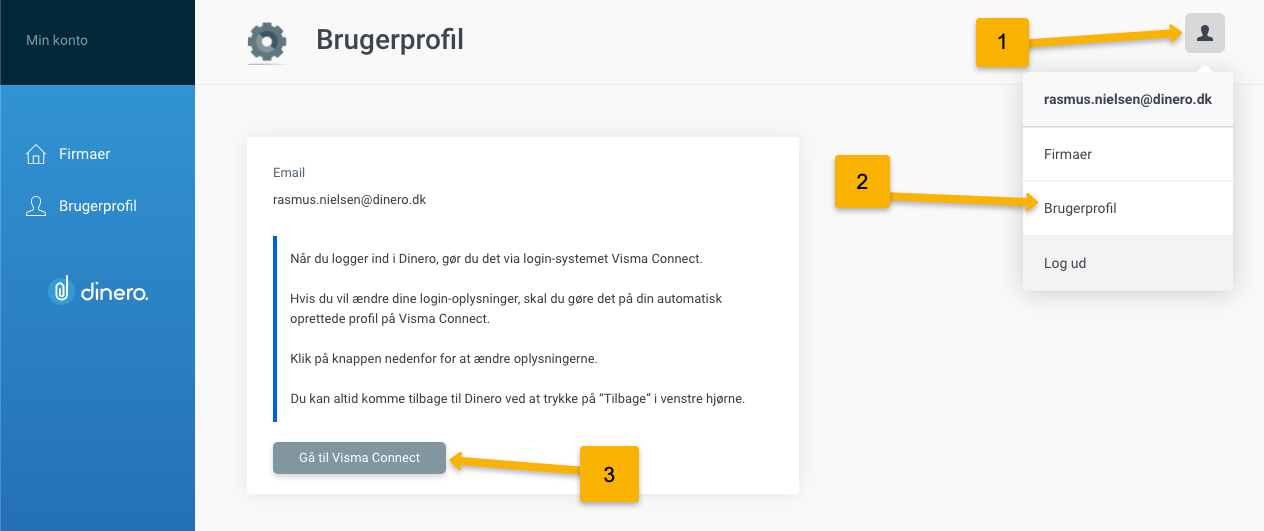Click the house icon for Firmaer
Viewport: 1264px width, 531px height.
coord(36,154)
